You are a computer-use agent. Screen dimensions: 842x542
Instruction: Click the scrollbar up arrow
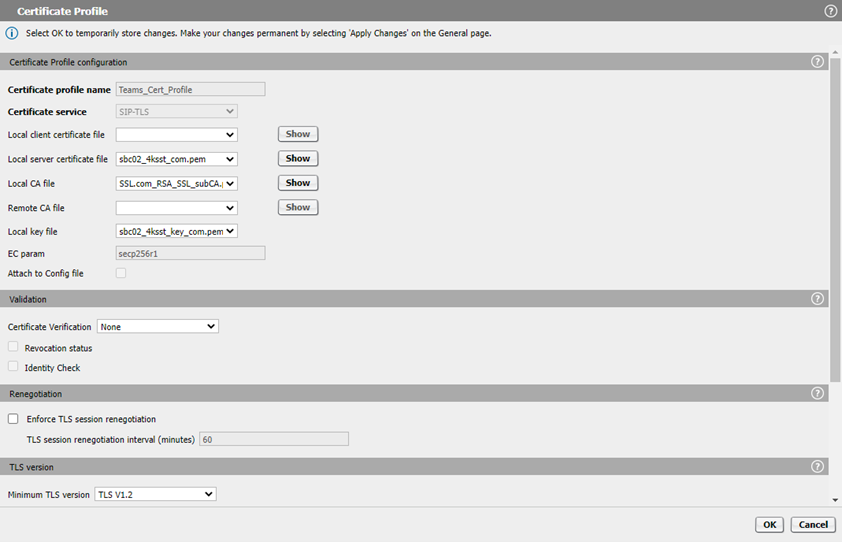point(835,53)
